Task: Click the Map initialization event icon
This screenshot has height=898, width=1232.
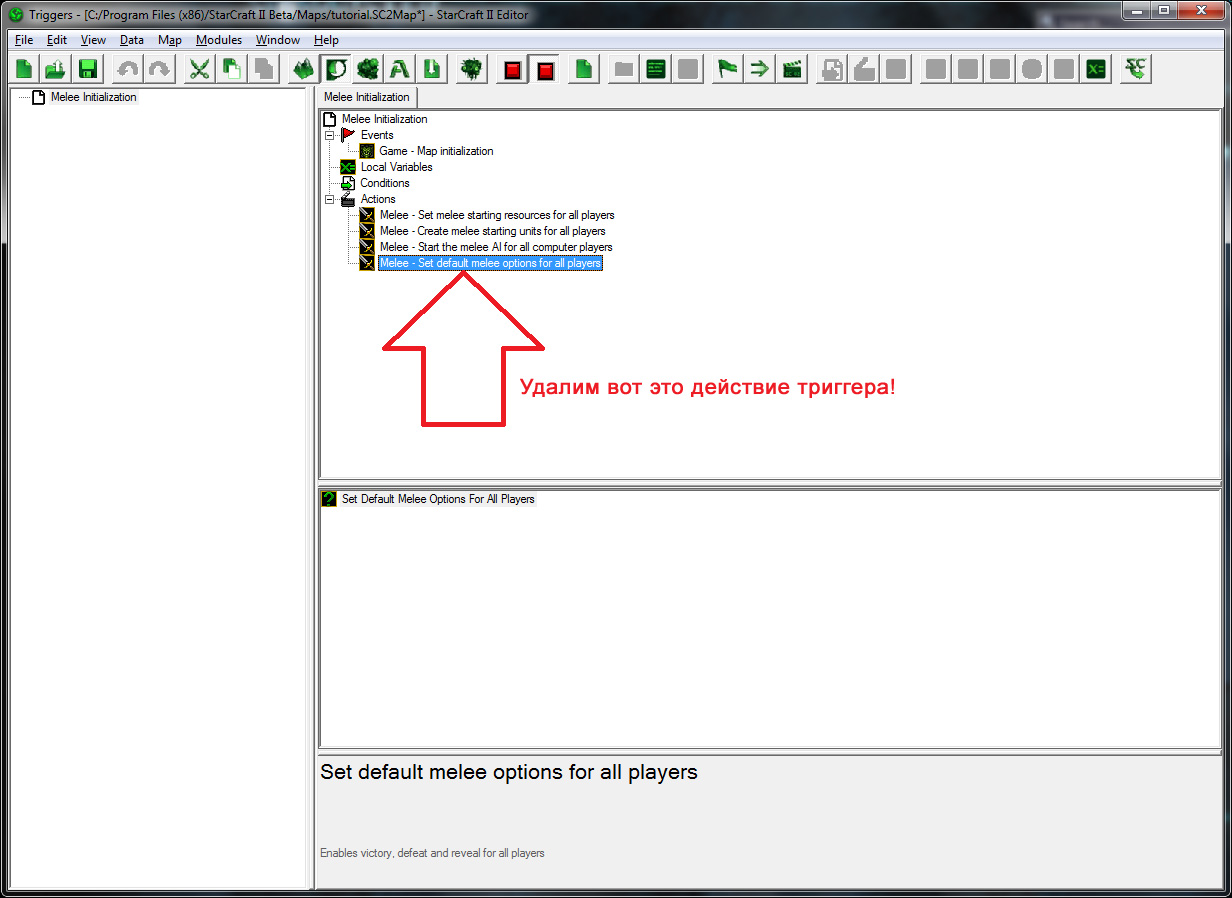Action: (367, 151)
